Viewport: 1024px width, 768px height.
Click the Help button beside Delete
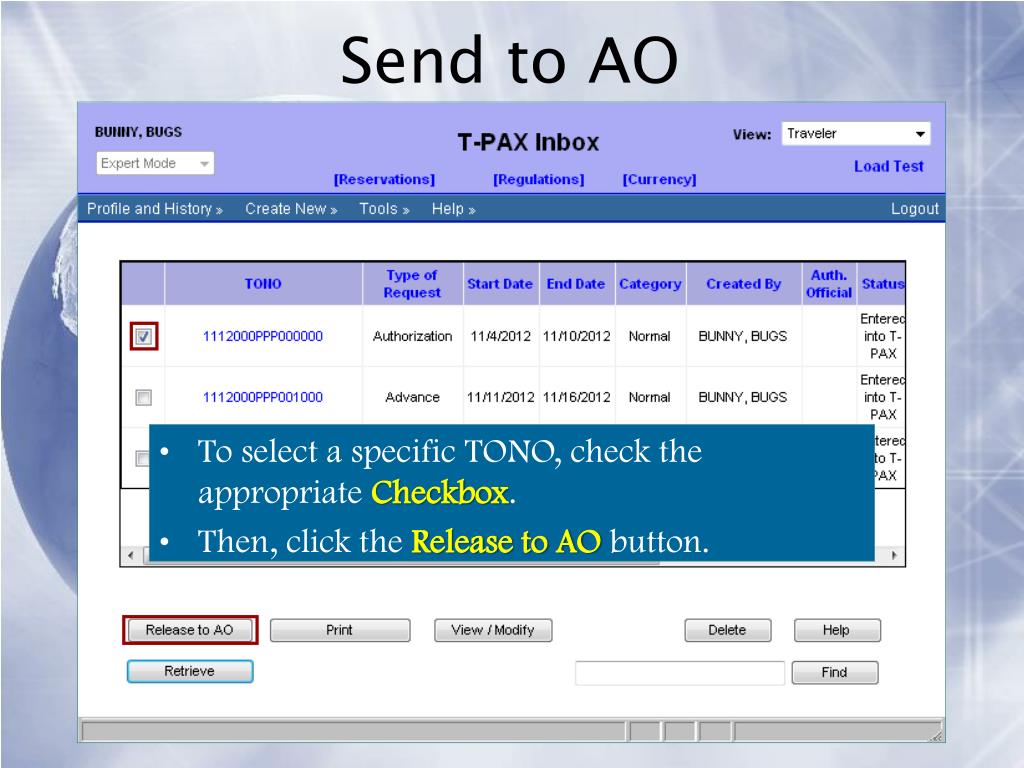[837, 630]
